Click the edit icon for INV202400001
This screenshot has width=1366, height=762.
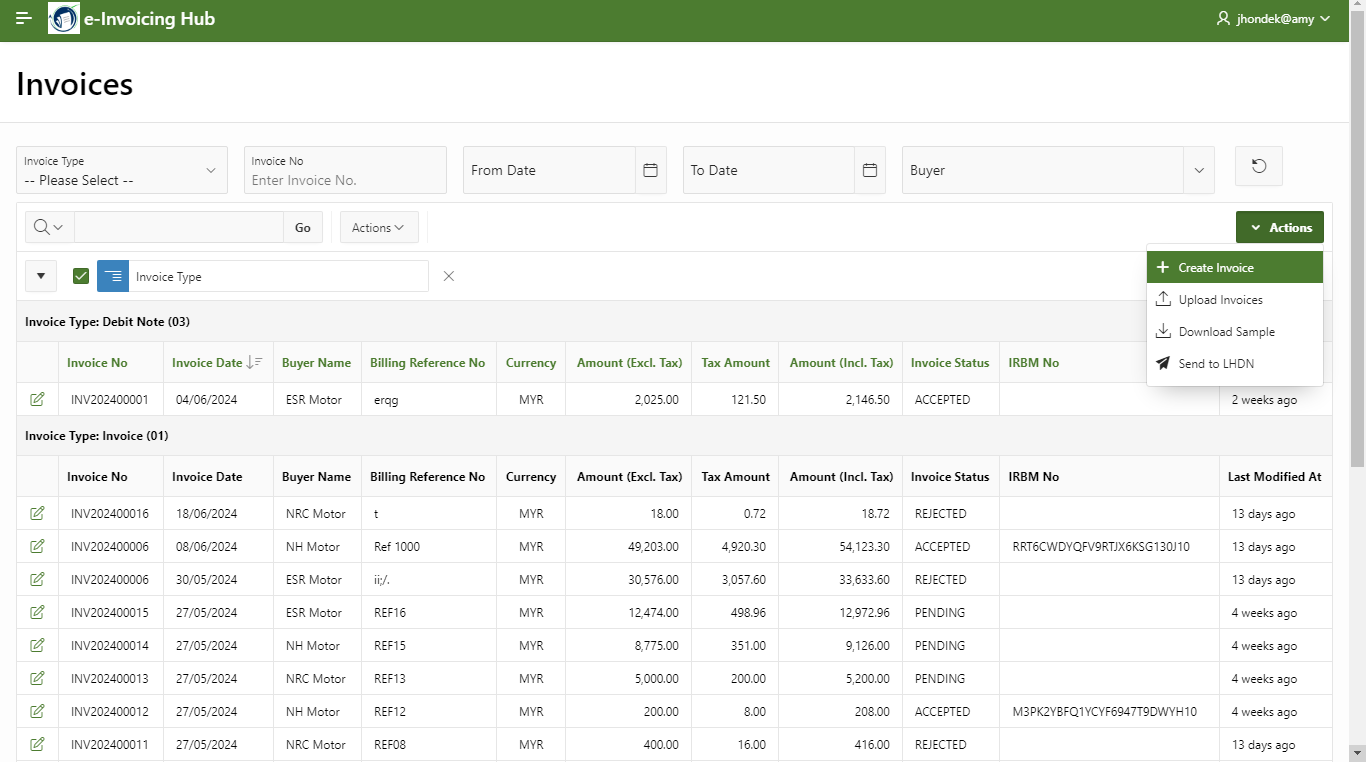pyautogui.click(x=37, y=399)
